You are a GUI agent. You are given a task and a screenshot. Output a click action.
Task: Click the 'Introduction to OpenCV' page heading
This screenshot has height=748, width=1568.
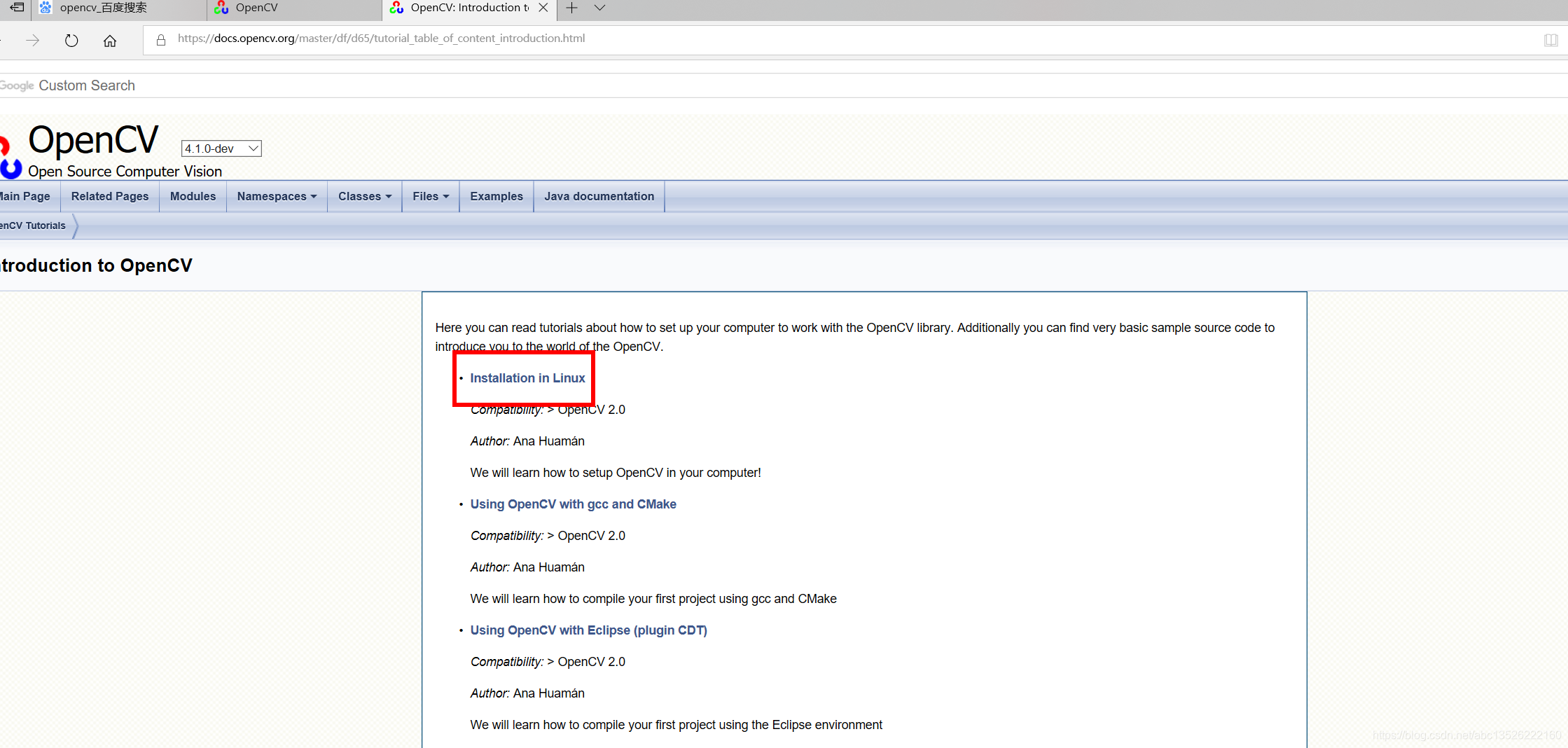tap(96, 265)
